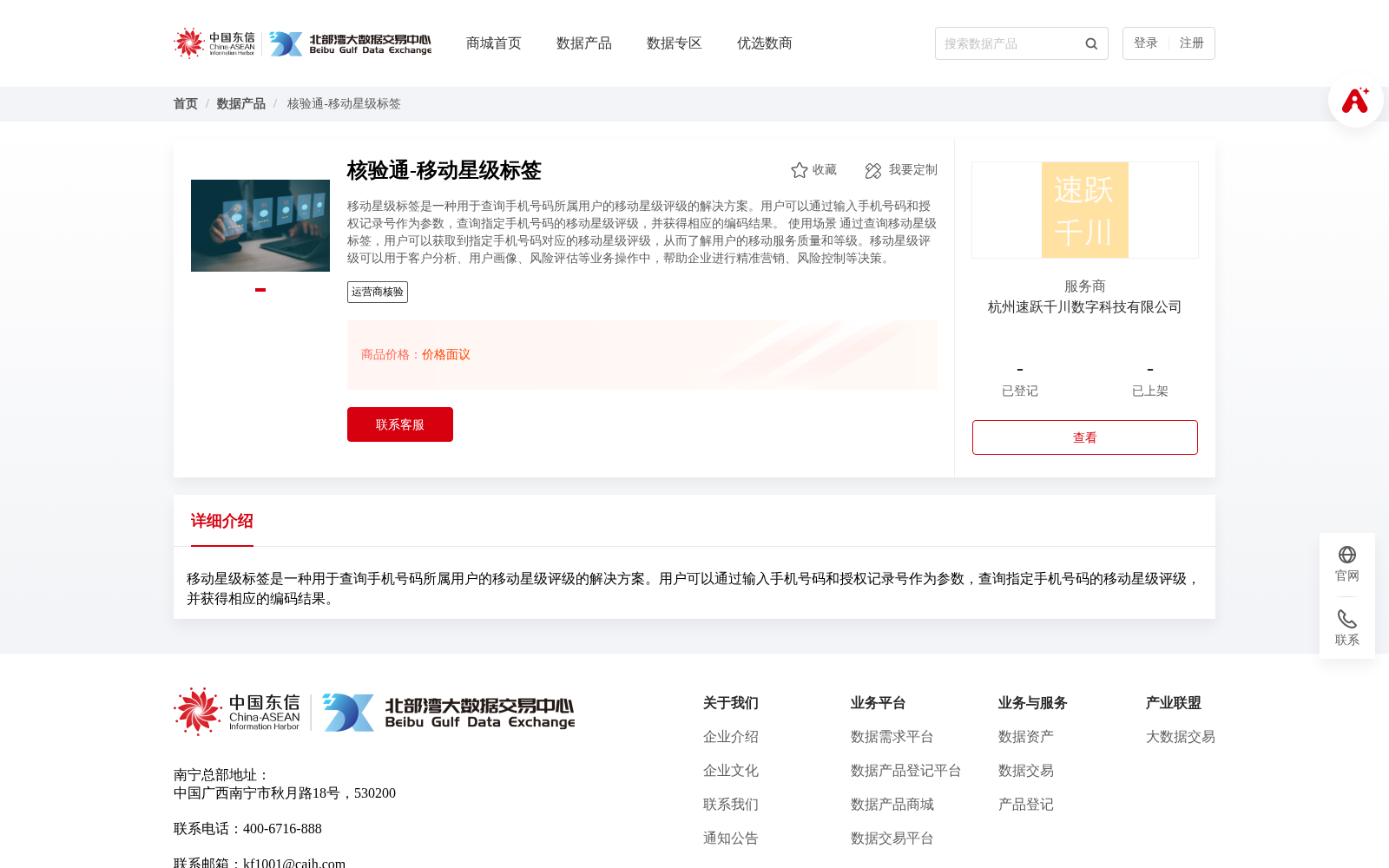The image size is (1389, 868).
Task: Click the search magnifier icon
Action: pyautogui.click(x=1091, y=43)
